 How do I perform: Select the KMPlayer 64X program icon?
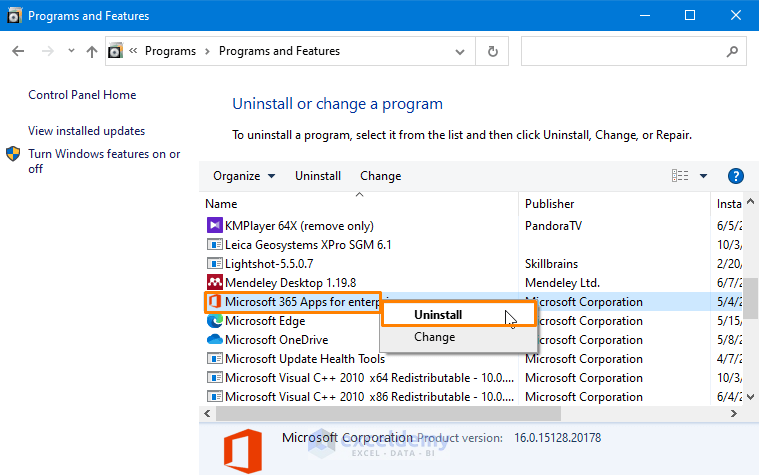[x=214, y=225]
